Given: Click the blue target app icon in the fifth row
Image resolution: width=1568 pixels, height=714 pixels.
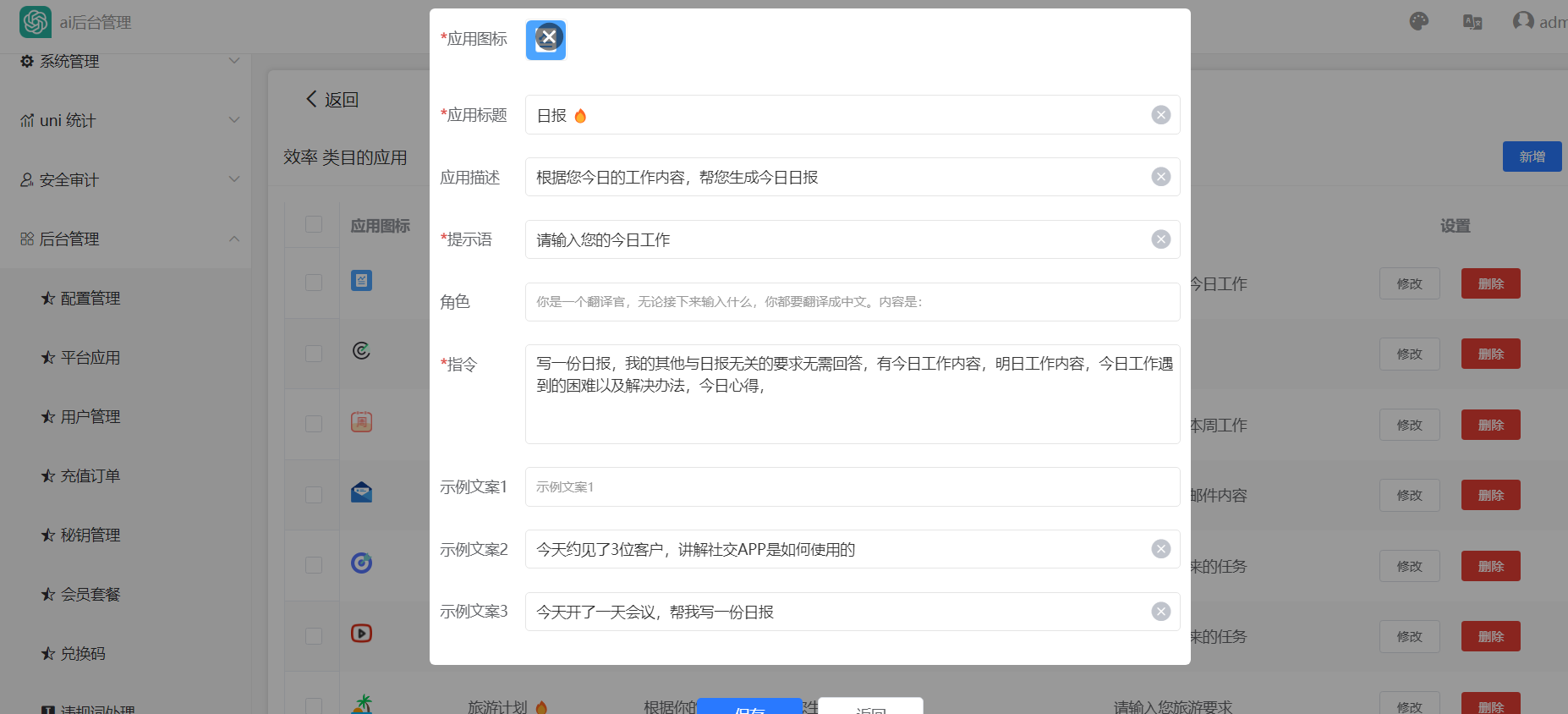Looking at the screenshot, I should coord(361,563).
